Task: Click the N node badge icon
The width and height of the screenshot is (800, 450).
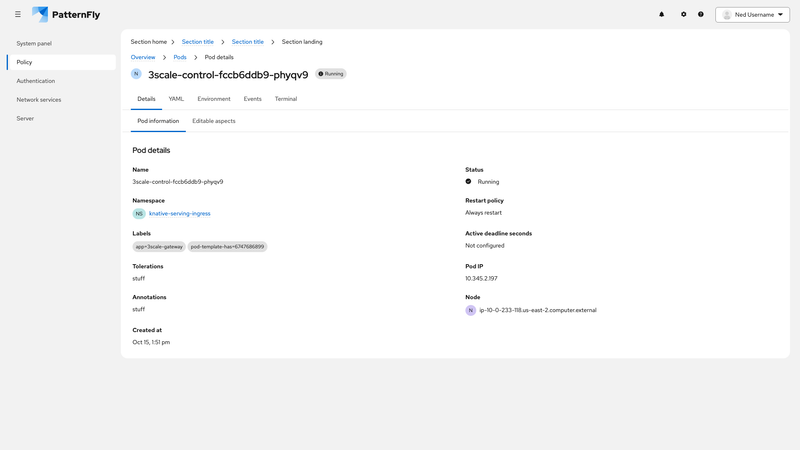Action: click(470, 310)
